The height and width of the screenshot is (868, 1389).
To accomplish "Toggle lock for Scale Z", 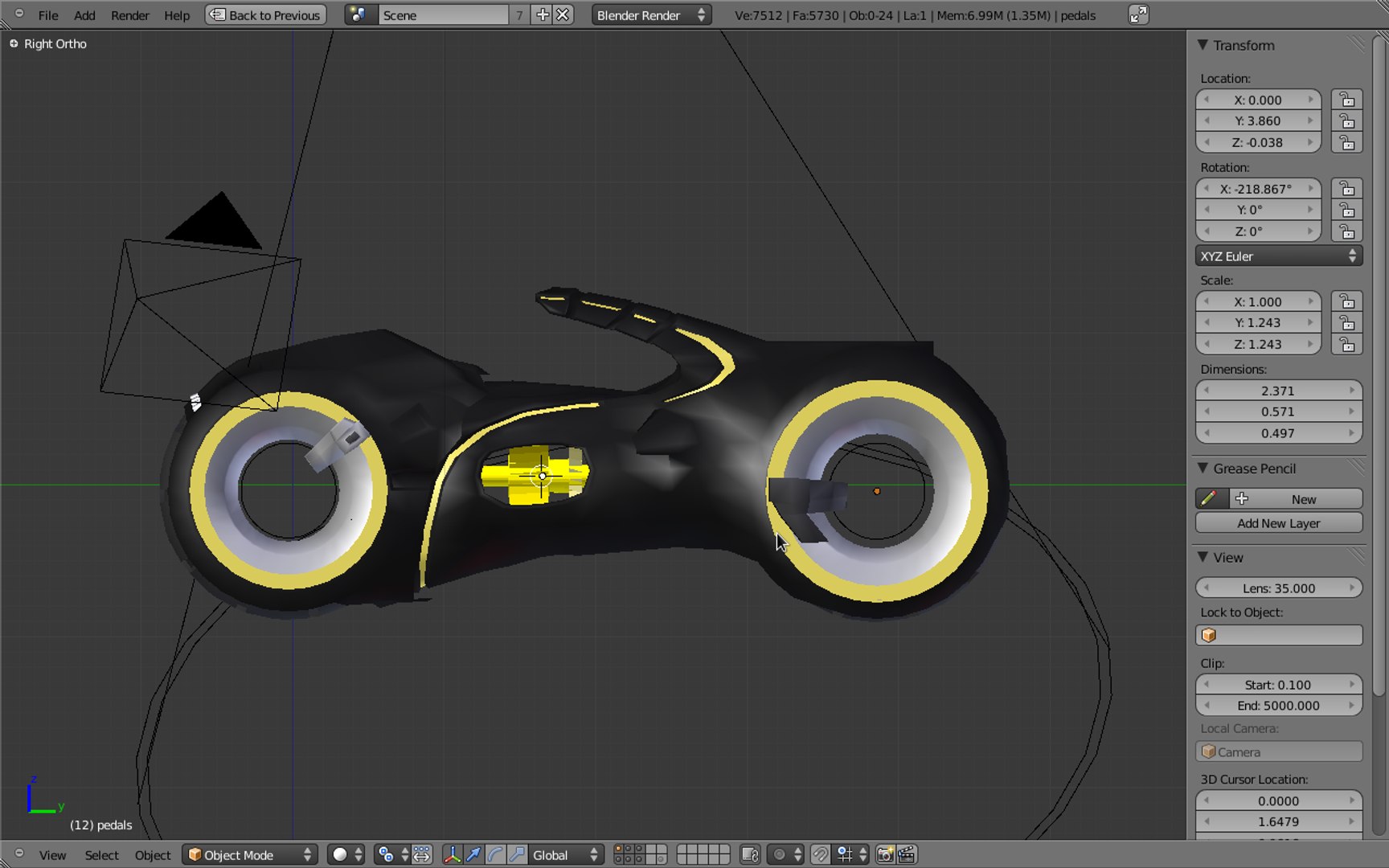I will click(x=1347, y=344).
